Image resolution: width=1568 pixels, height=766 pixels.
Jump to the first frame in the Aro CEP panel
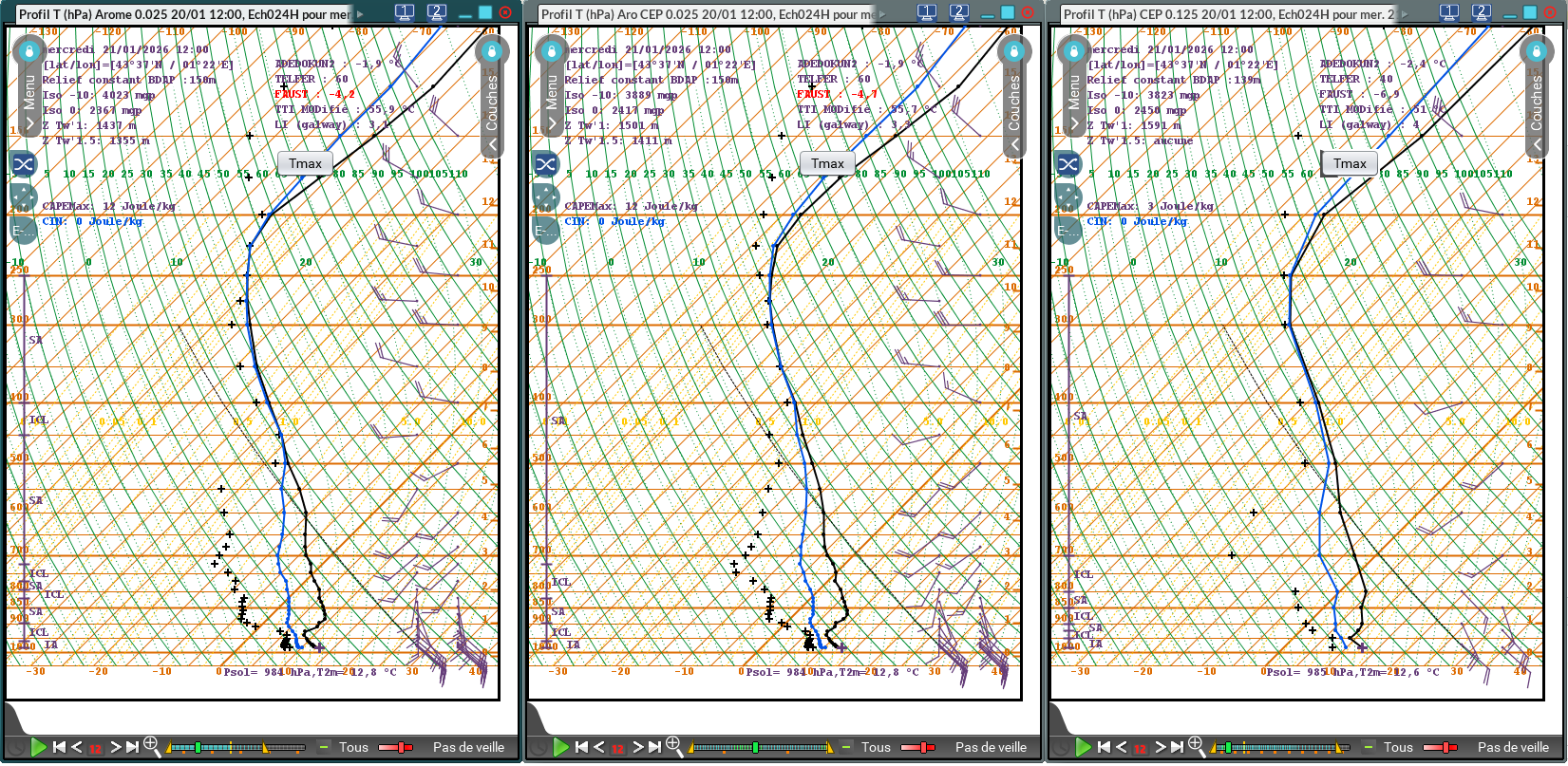(581, 747)
